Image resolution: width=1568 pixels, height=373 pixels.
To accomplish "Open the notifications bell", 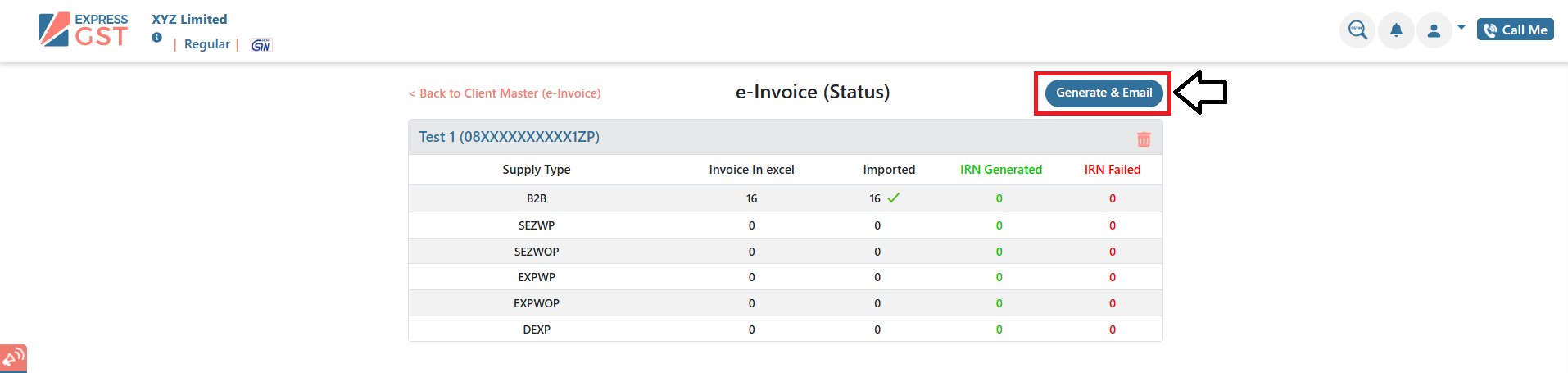I will click(1396, 30).
